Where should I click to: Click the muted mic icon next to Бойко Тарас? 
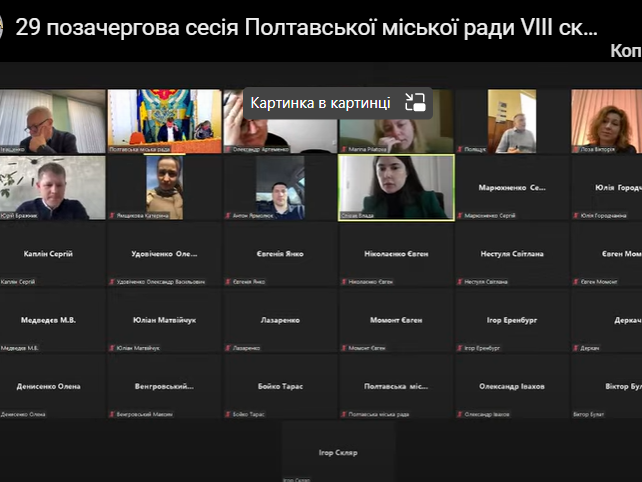point(228,414)
